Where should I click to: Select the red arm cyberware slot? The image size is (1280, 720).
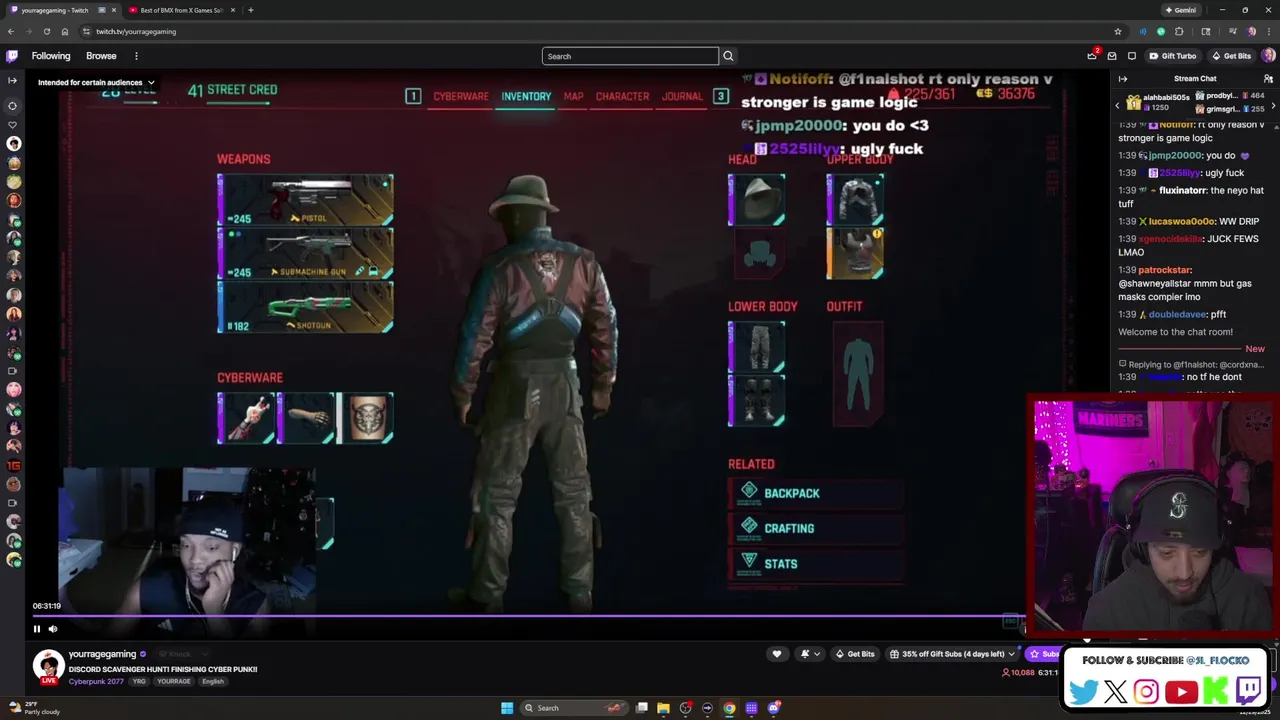[246, 418]
